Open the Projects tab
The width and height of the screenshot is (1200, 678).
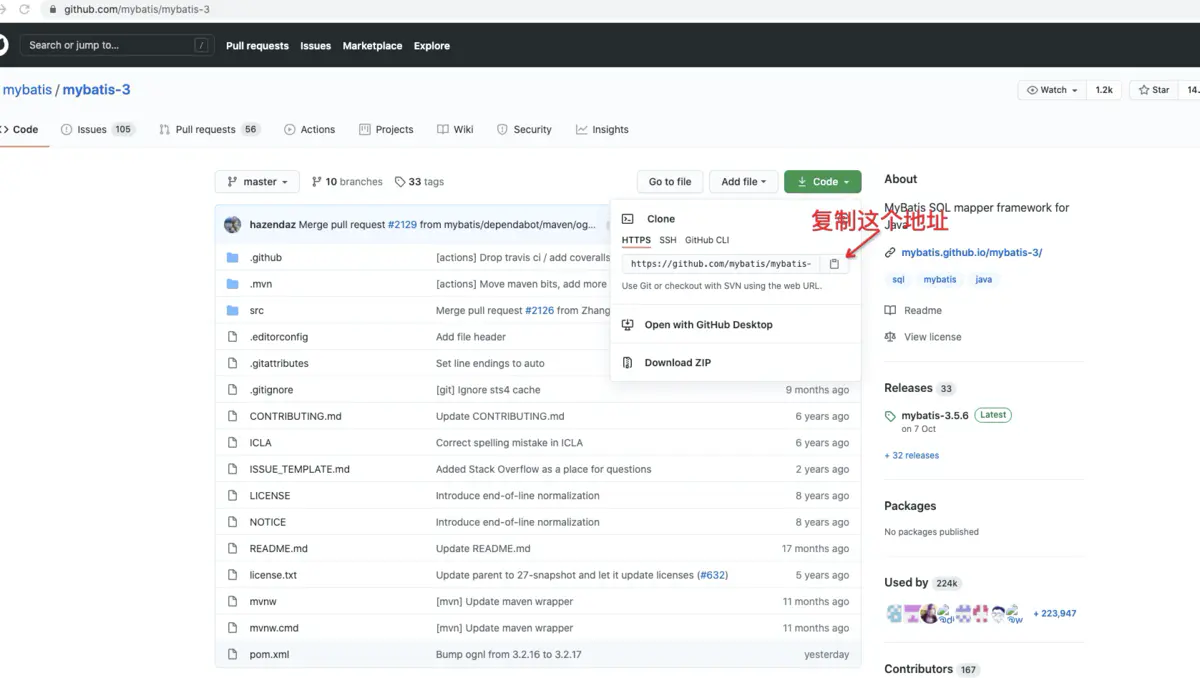point(386,130)
